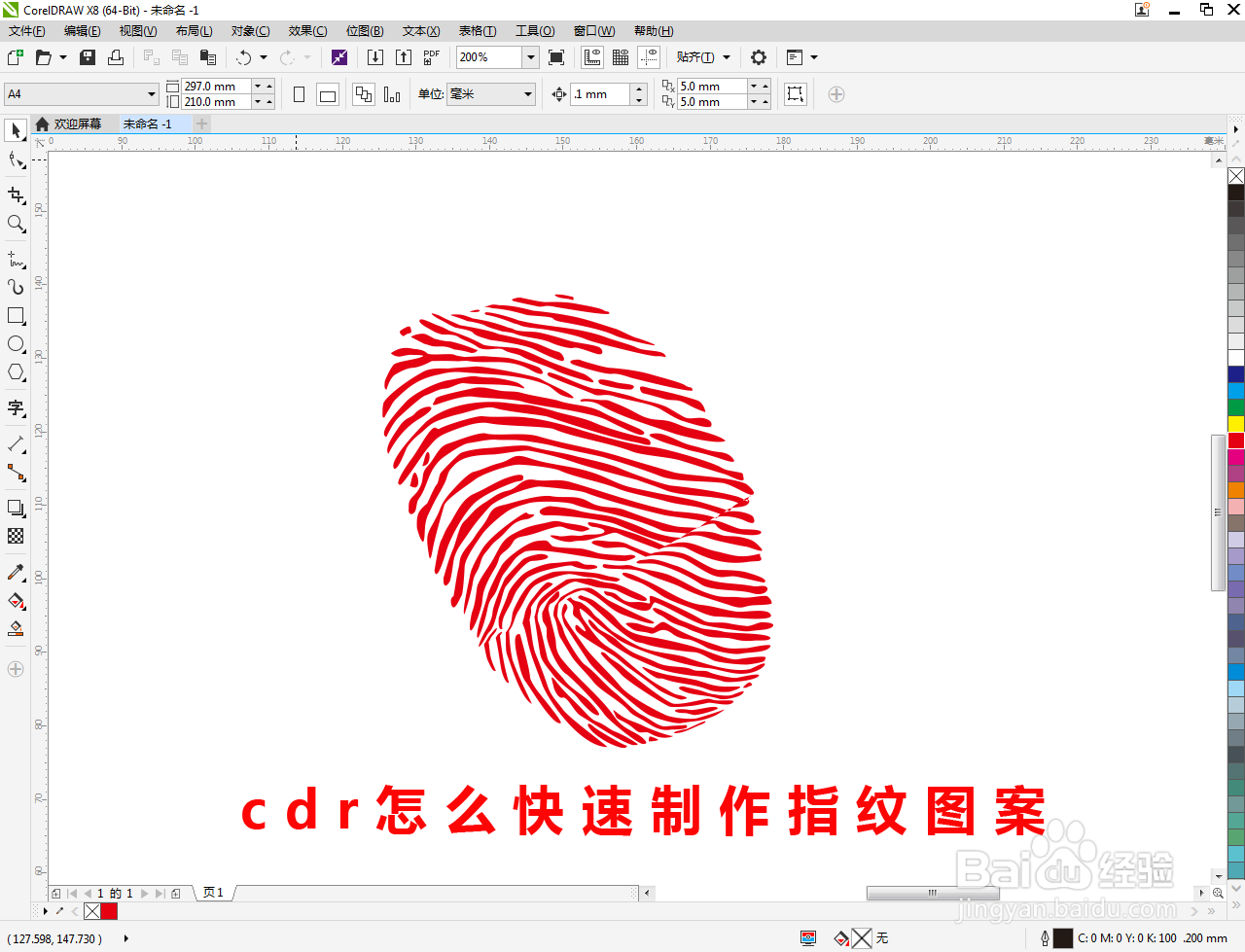Select the Color Eyedropper tool
The image size is (1245, 952).
[17, 572]
